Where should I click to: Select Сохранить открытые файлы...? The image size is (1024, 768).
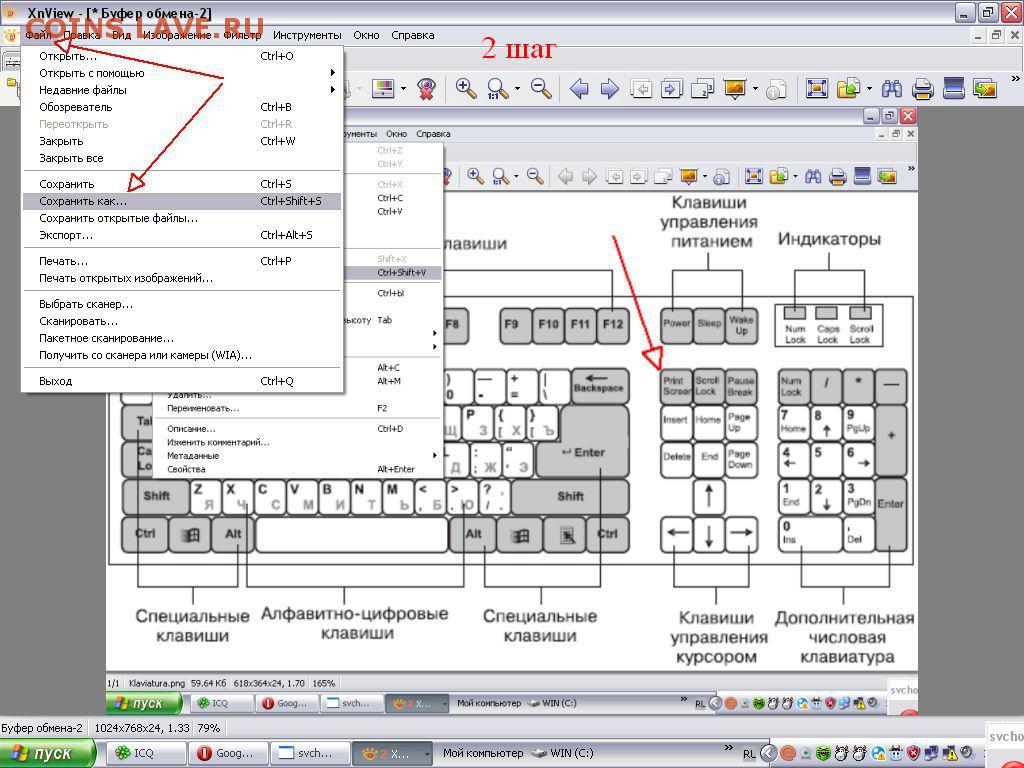tap(182, 218)
